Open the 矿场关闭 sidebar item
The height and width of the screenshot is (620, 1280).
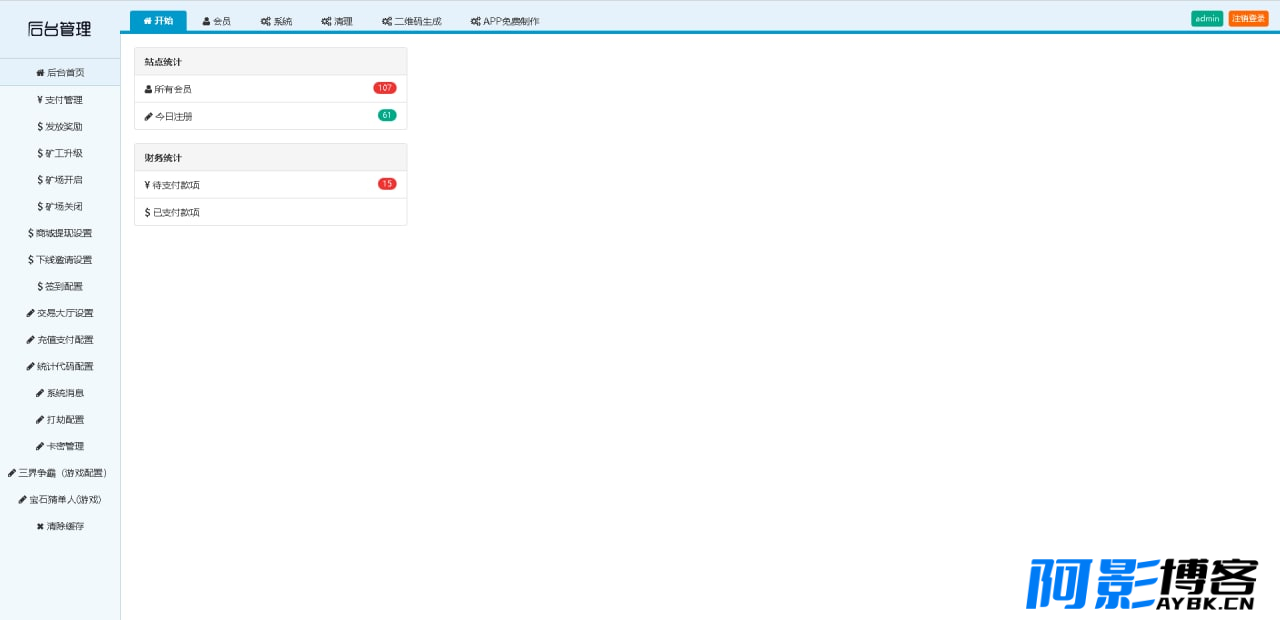click(60, 206)
